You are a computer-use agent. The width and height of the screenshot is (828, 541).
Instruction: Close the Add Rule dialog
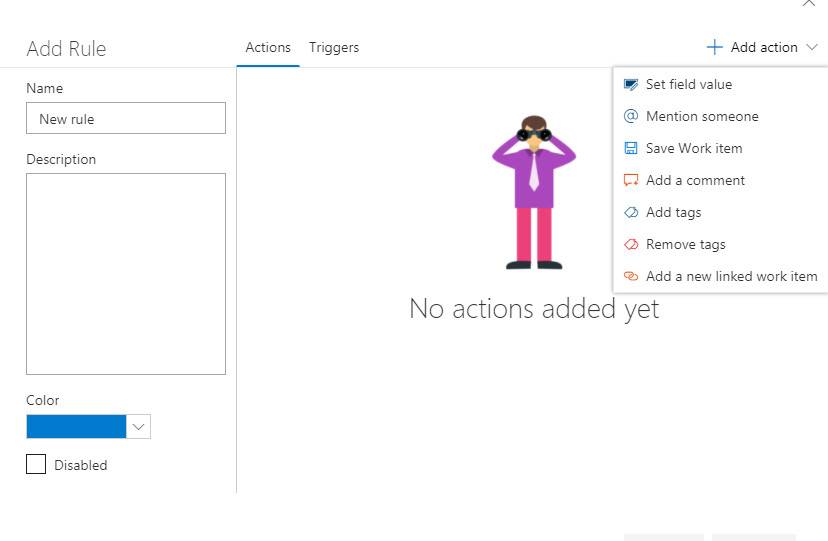pos(808,3)
